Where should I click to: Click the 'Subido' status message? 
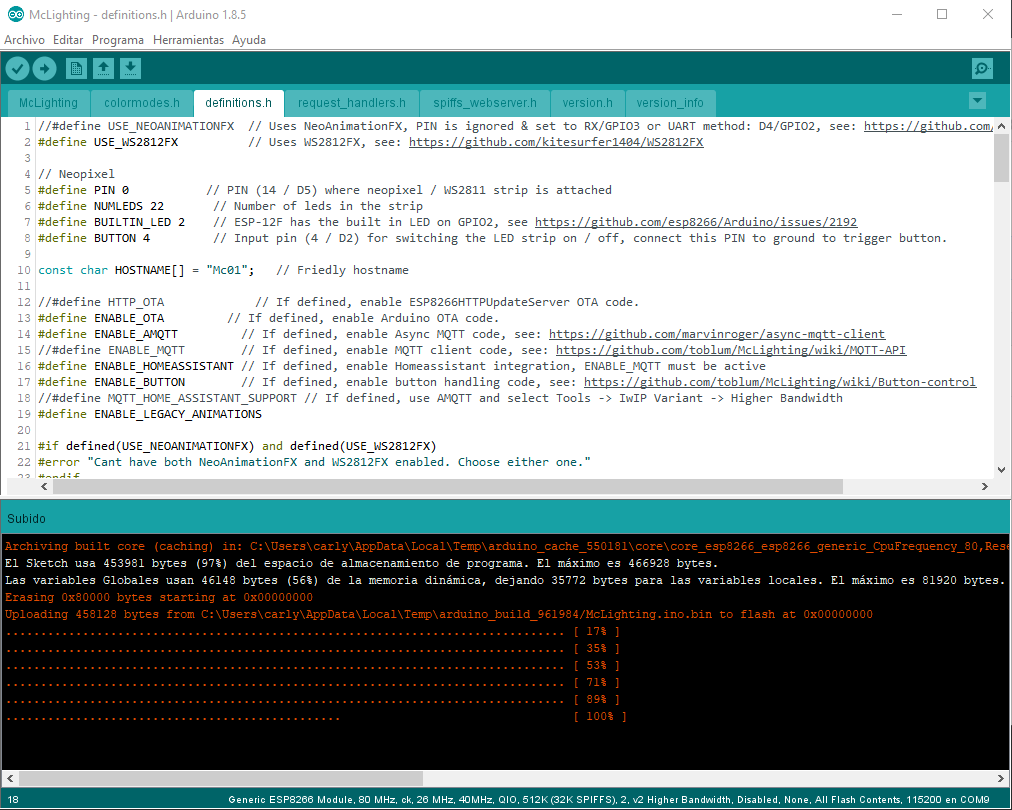pos(26,519)
